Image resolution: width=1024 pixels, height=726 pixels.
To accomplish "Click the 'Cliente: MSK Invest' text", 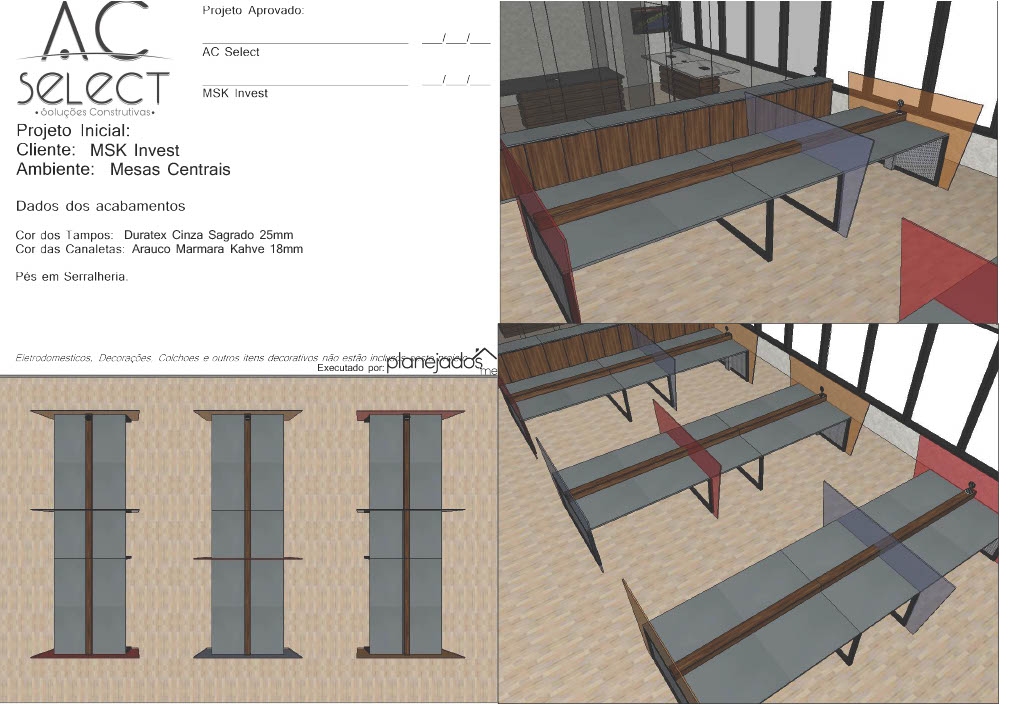I will (98, 150).
